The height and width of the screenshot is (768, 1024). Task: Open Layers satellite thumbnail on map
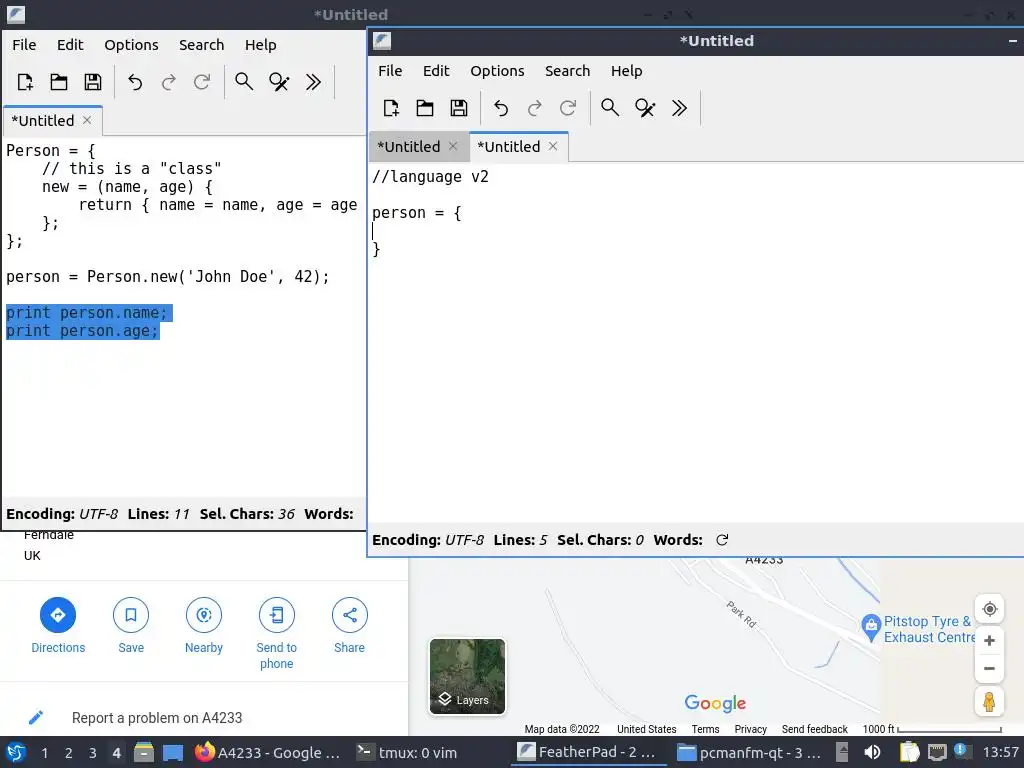(467, 676)
